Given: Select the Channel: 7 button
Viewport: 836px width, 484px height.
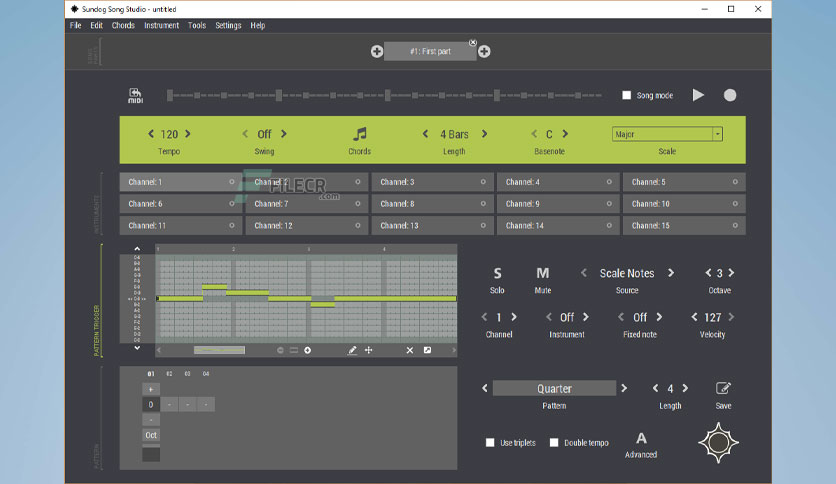Looking at the screenshot, I should tap(307, 204).
